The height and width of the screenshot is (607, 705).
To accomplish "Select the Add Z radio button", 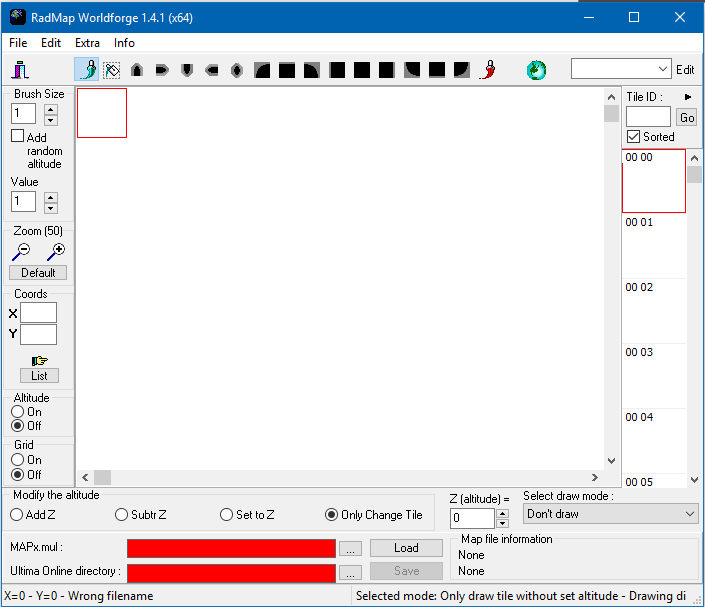I will tap(17, 515).
